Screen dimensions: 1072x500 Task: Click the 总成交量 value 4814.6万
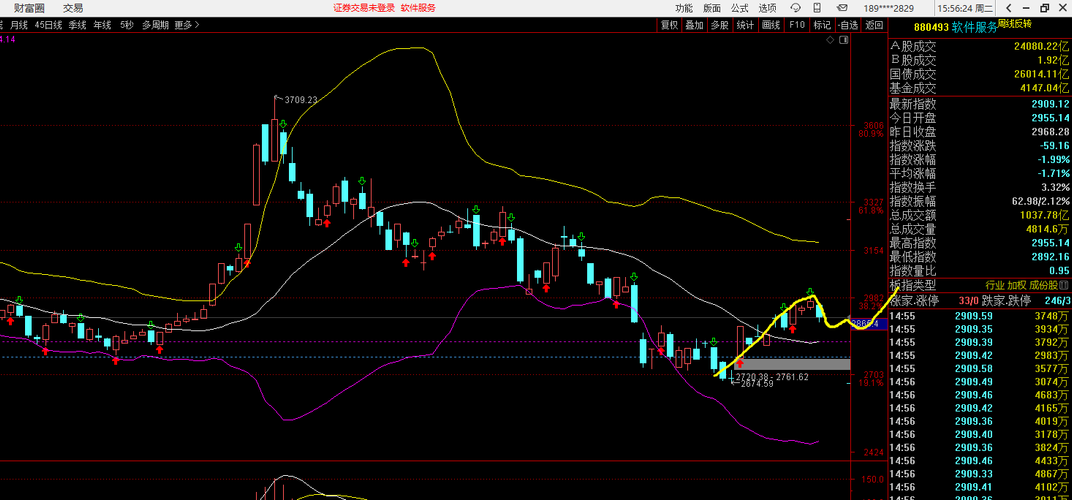coord(1048,228)
